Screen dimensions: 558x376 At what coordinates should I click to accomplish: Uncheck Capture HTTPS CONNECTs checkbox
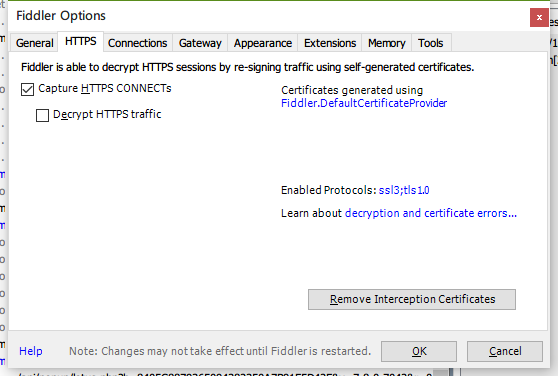coord(27,89)
